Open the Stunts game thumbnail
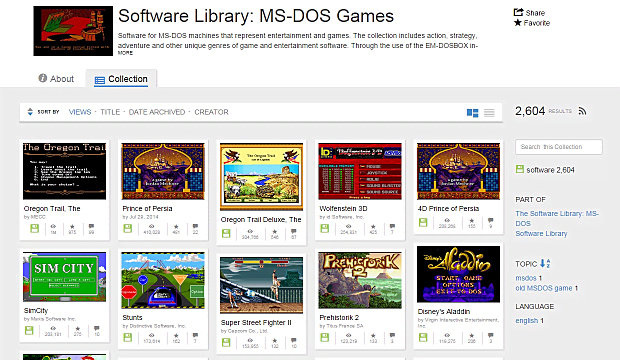Image resolution: width=620 pixels, height=360 pixels. click(163, 280)
